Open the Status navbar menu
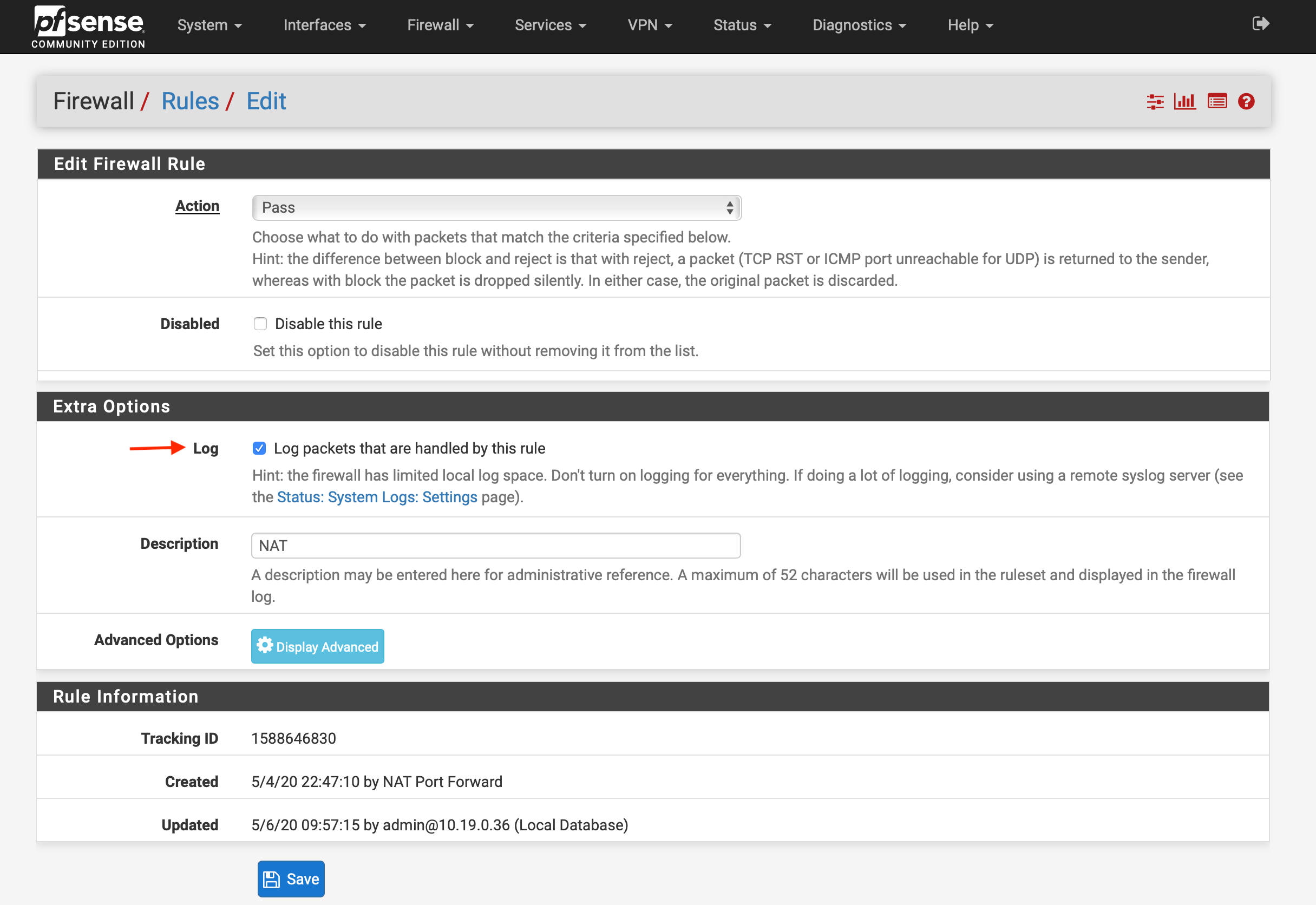 click(x=742, y=25)
